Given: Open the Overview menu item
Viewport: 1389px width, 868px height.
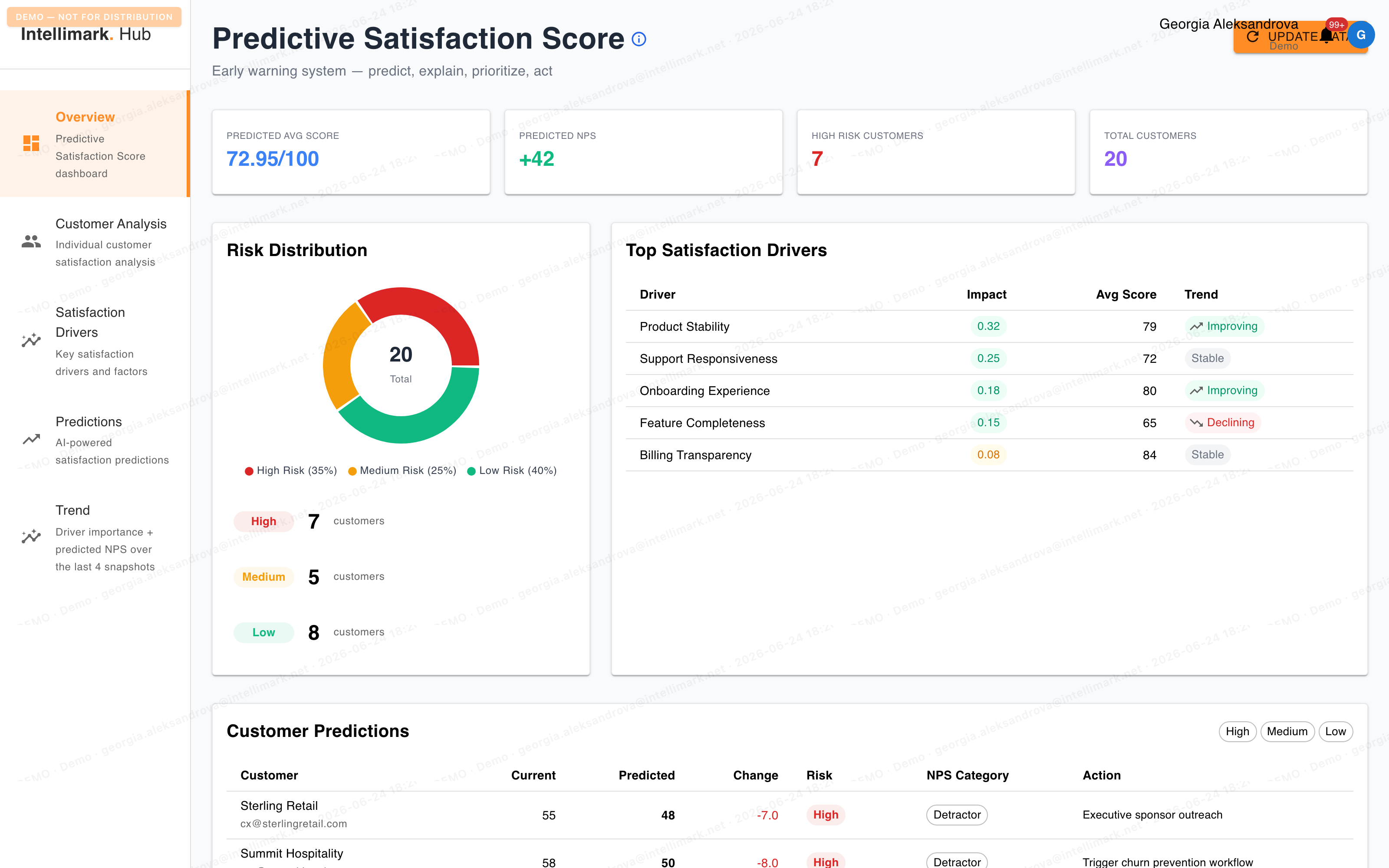Looking at the screenshot, I should click(95, 144).
